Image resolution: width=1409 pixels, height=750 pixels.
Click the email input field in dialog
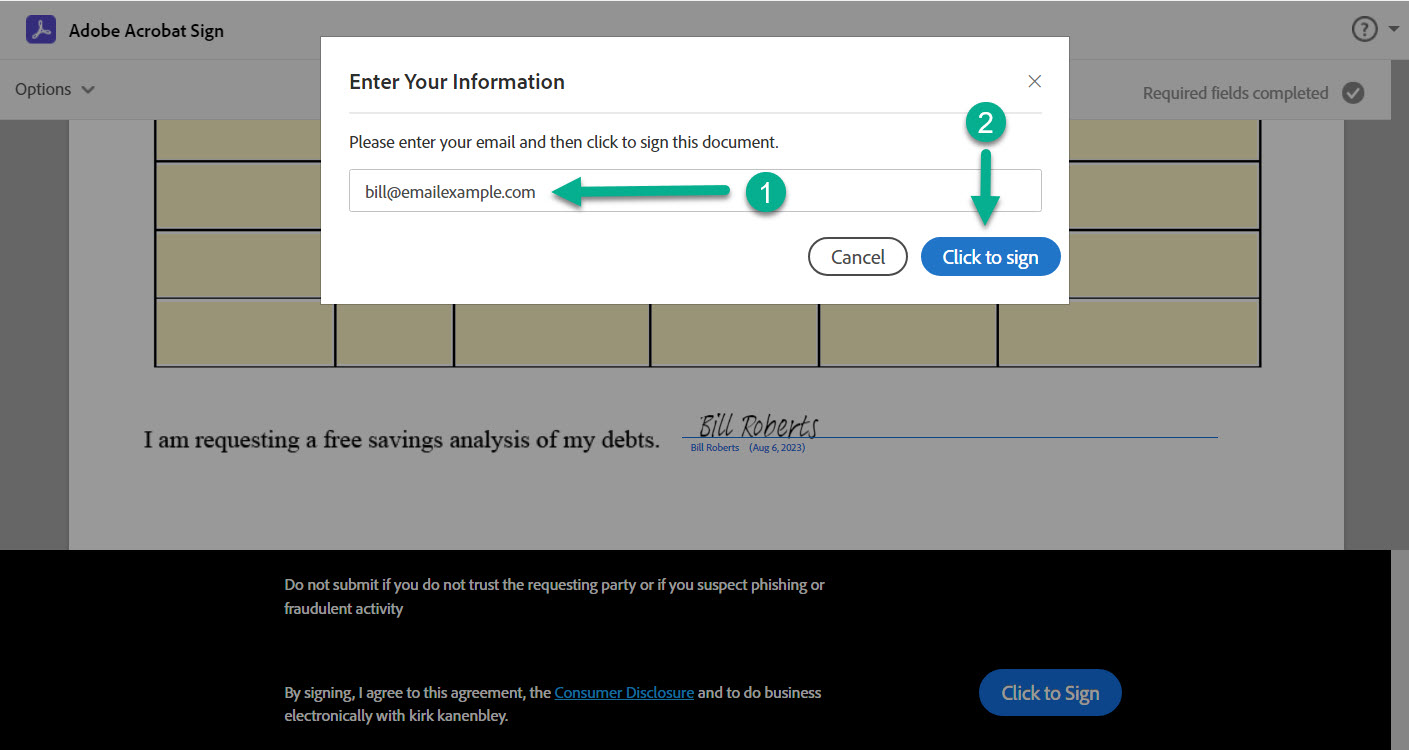click(x=695, y=191)
